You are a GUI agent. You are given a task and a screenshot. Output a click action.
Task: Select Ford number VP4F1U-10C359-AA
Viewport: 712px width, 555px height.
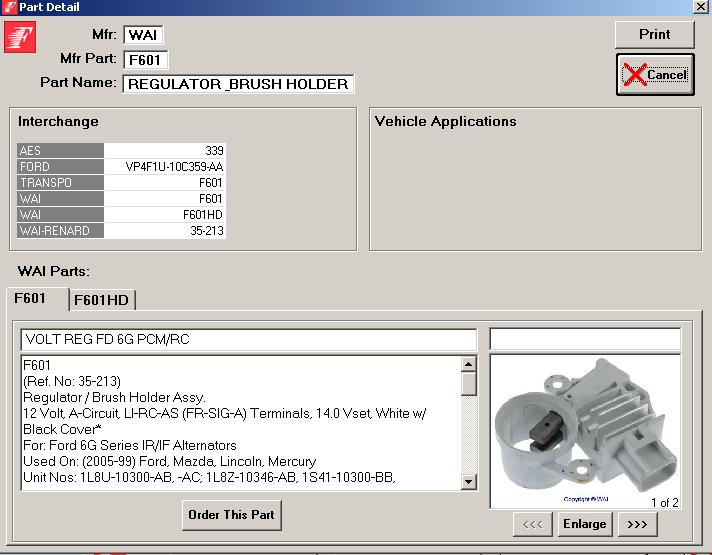pos(165,167)
